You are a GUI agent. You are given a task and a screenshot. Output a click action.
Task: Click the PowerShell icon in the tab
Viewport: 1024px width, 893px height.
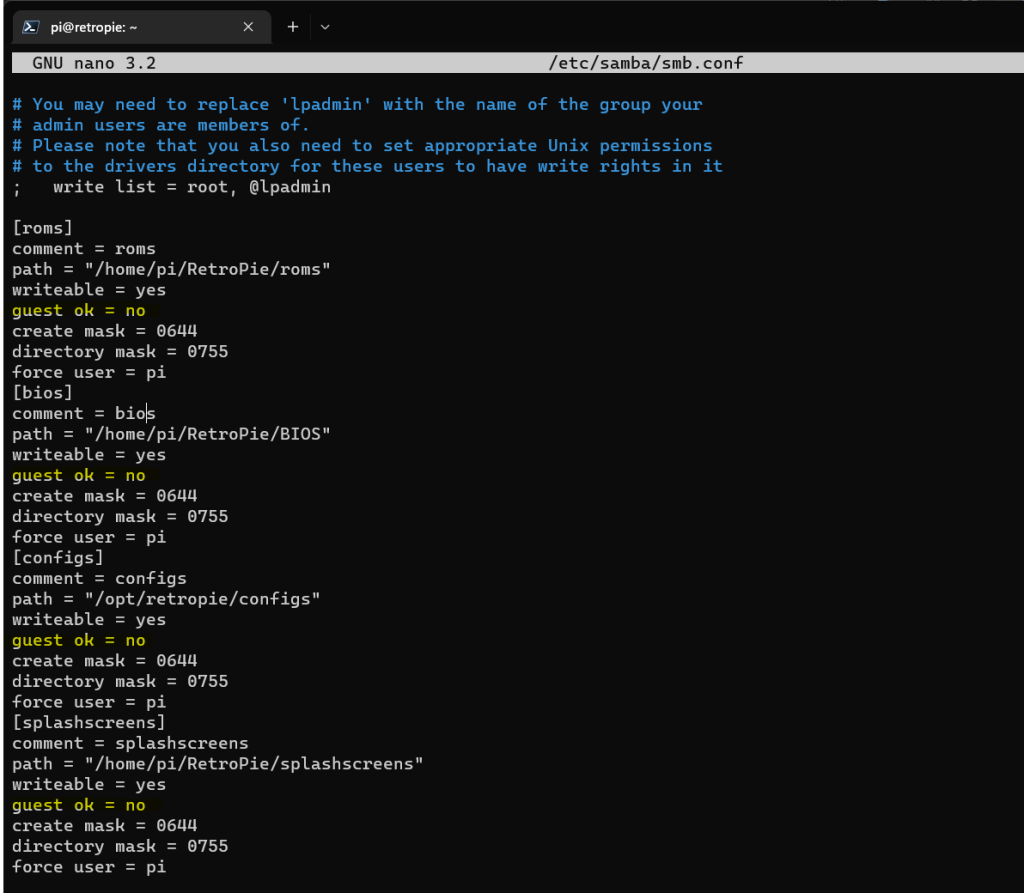pos(32,27)
